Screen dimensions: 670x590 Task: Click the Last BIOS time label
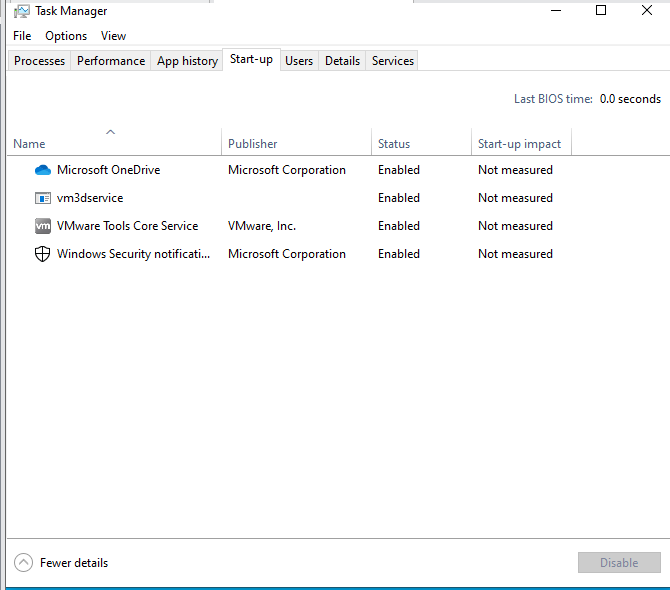(553, 99)
